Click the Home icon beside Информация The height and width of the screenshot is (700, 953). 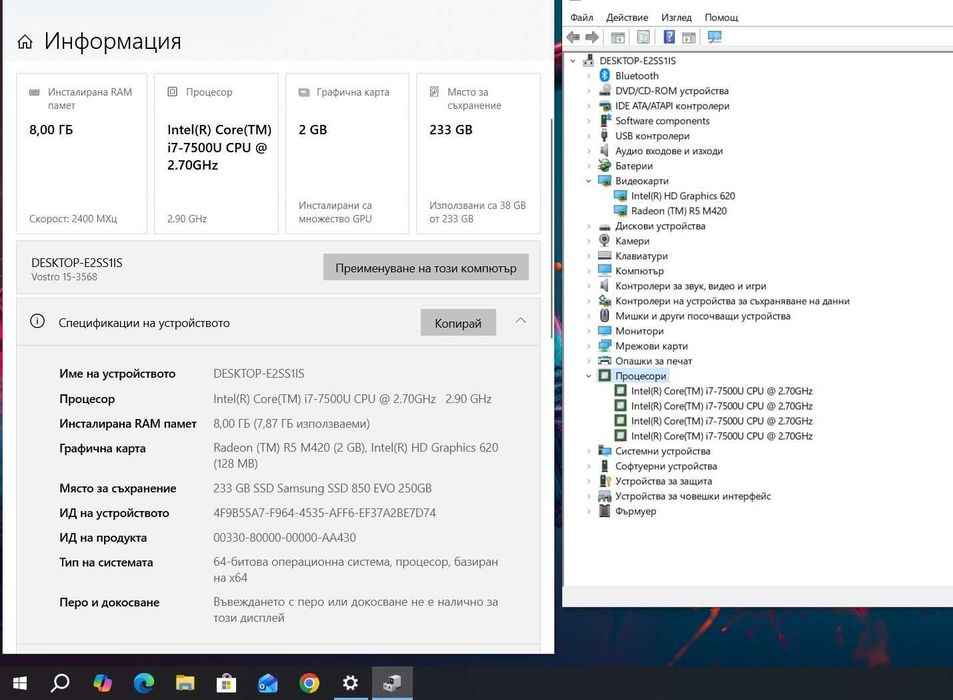point(25,42)
